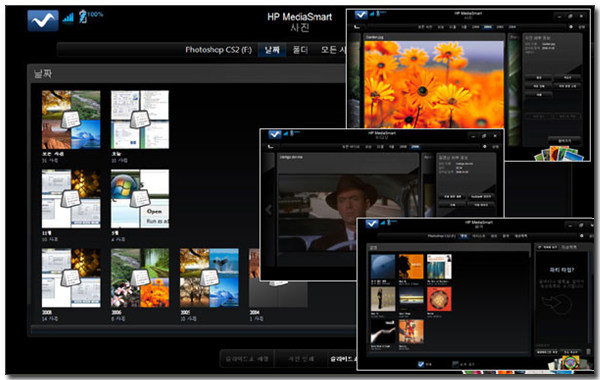
Task: Click the 100% battery indicator icon
Action: pyautogui.click(x=91, y=16)
